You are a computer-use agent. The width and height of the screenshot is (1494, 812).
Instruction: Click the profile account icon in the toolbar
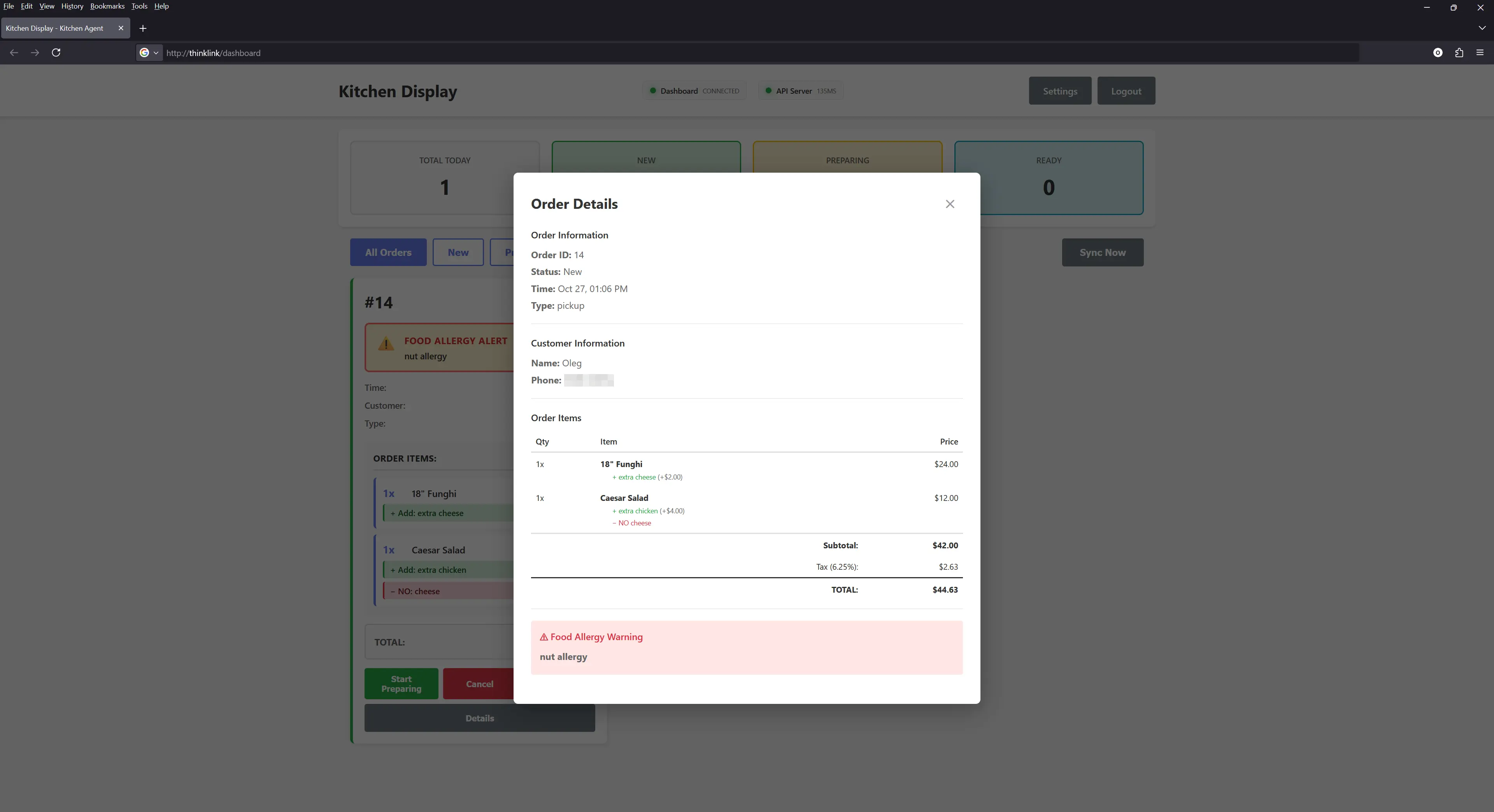click(x=1438, y=53)
